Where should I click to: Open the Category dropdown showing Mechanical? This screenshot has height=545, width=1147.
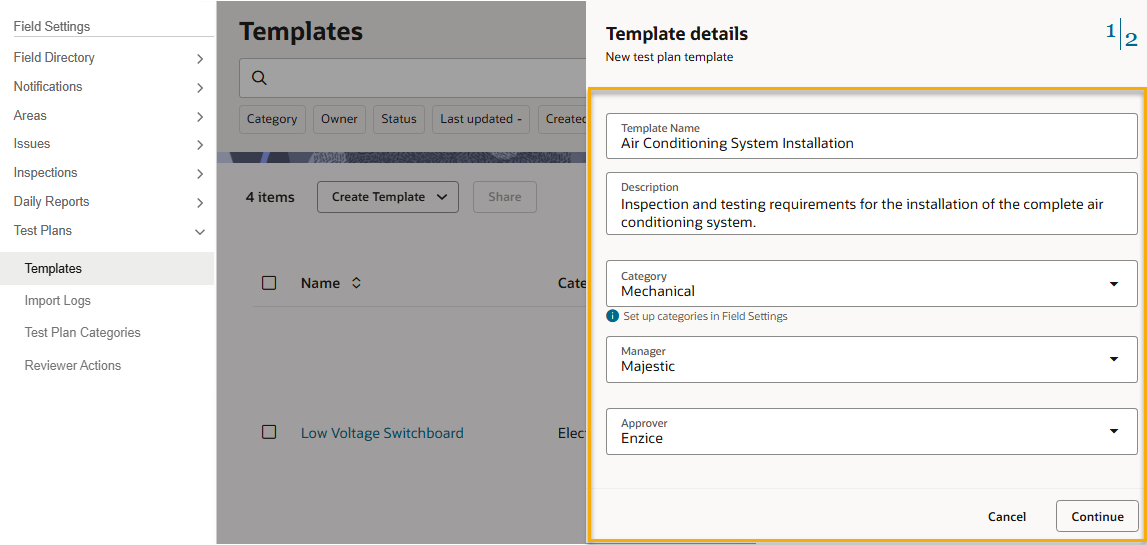[x=1114, y=284]
